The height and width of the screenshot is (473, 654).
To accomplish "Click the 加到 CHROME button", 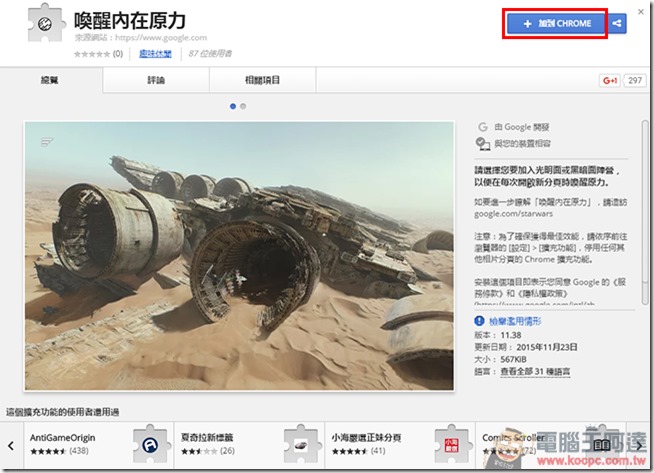I will pyautogui.click(x=556, y=23).
